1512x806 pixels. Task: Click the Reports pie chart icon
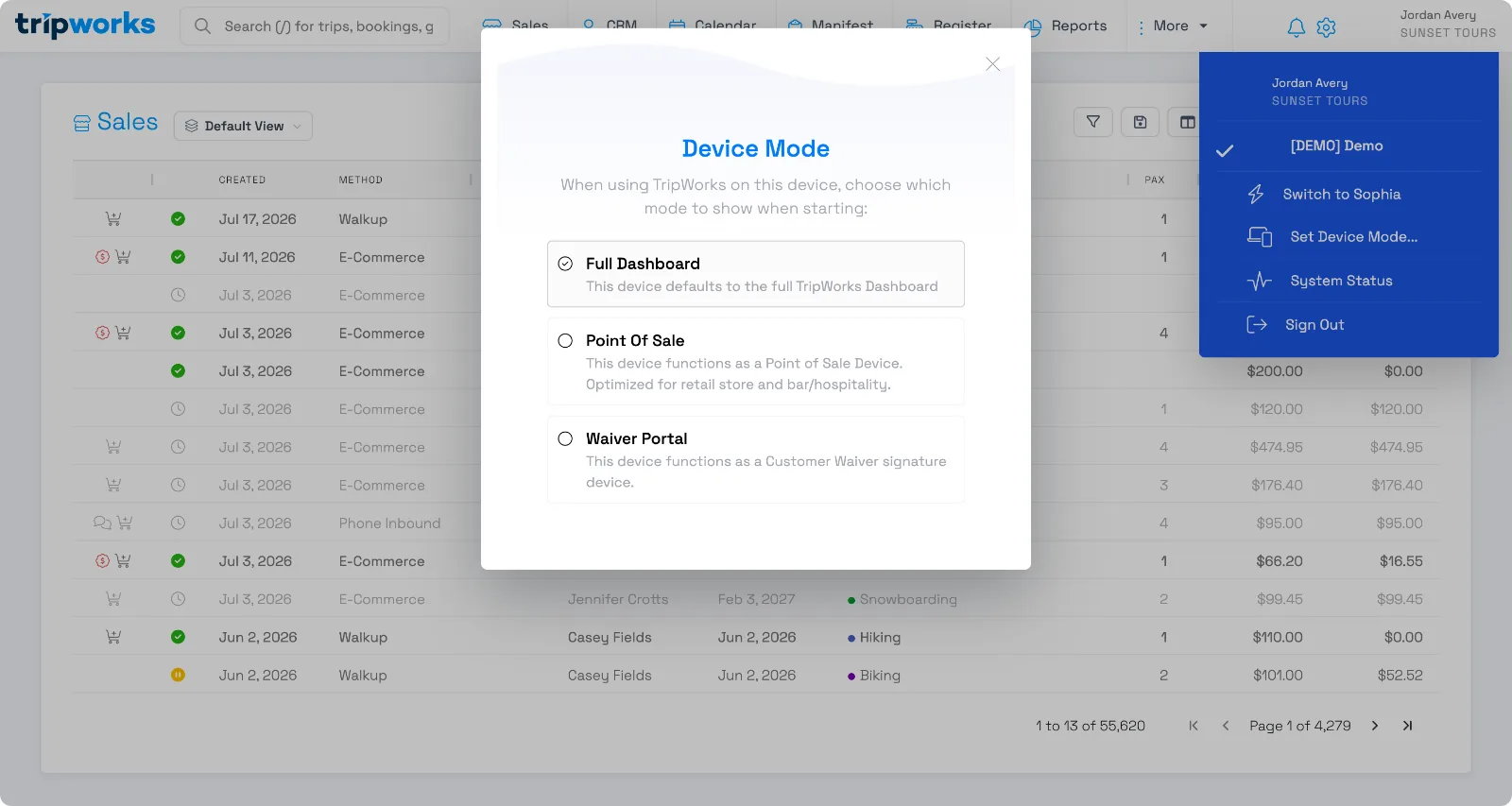pos(1033,26)
